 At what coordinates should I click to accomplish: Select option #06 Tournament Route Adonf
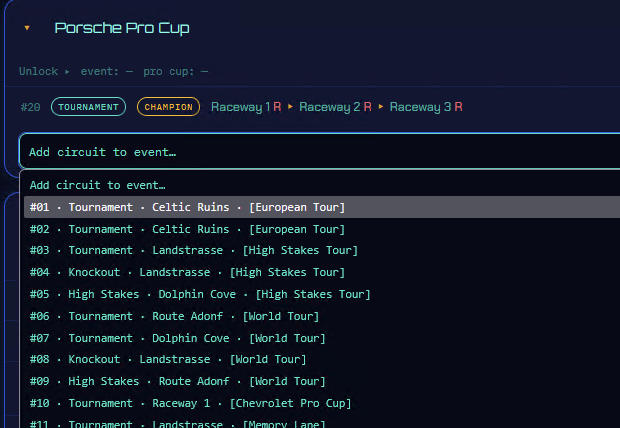click(x=322, y=316)
